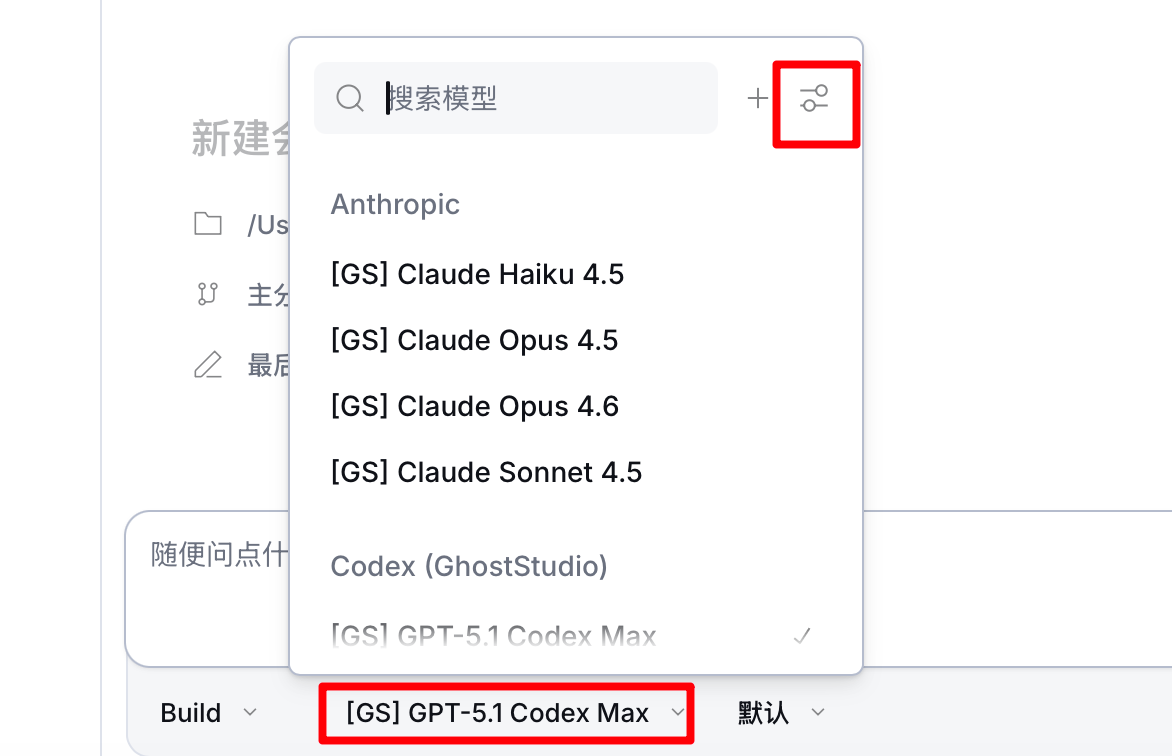This screenshot has width=1172, height=756.
Task: Choose [GS] Claude Opus 4.5 from list
Action: pyautogui.click(x=474, y=340)
